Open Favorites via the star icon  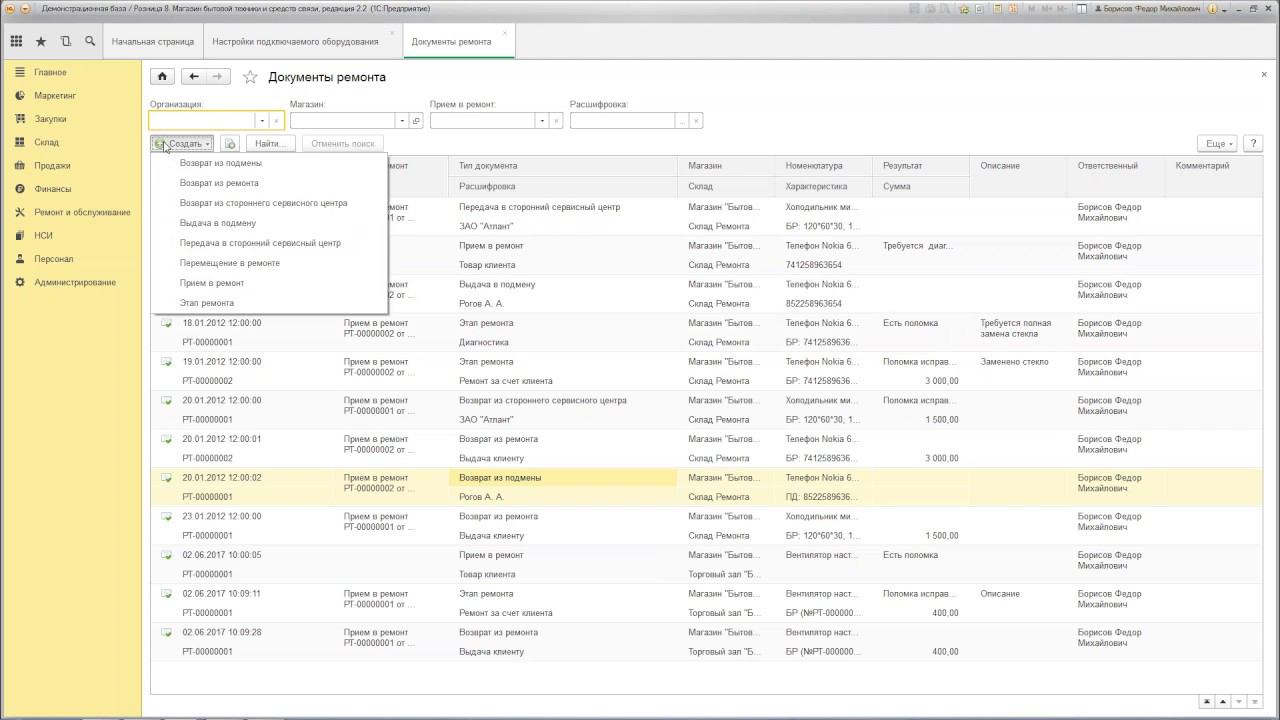(41, 42)
